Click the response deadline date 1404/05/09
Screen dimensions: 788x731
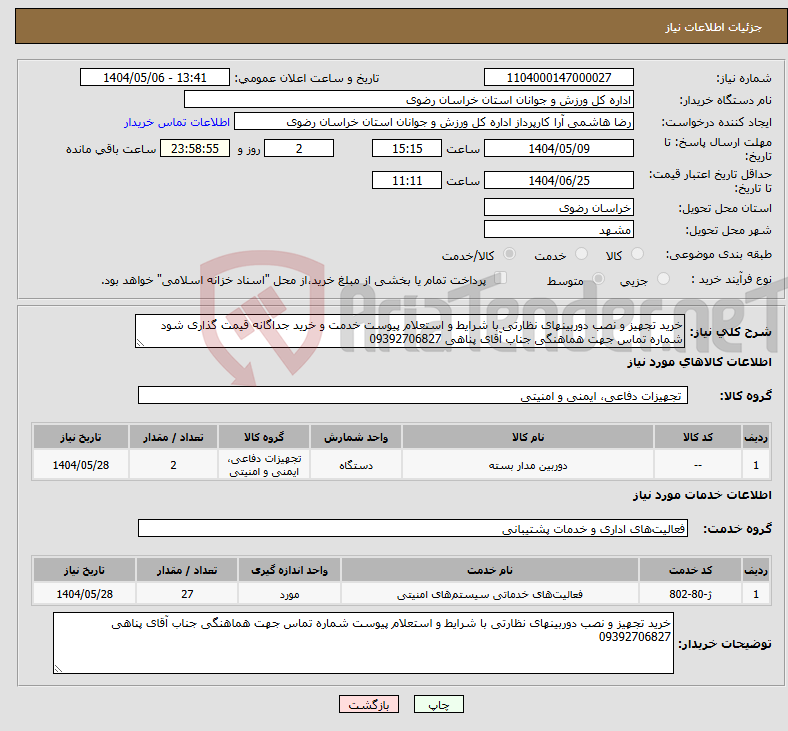[x=558, y=148]
